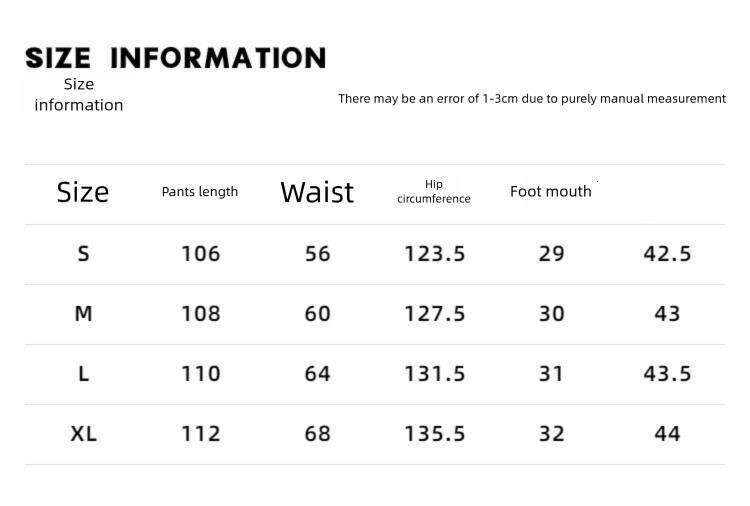The height and width of the screenshot is (506, 750).
Task: Select the M size row label
Action: pyautogui.click(x=83, y=314)
